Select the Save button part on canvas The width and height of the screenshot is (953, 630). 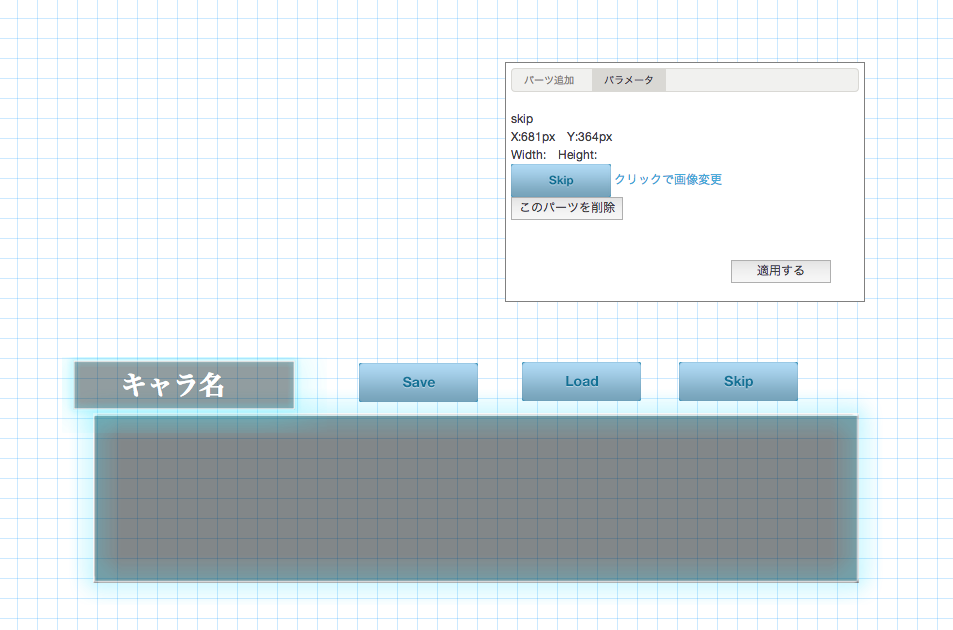[x=418, y=382]
